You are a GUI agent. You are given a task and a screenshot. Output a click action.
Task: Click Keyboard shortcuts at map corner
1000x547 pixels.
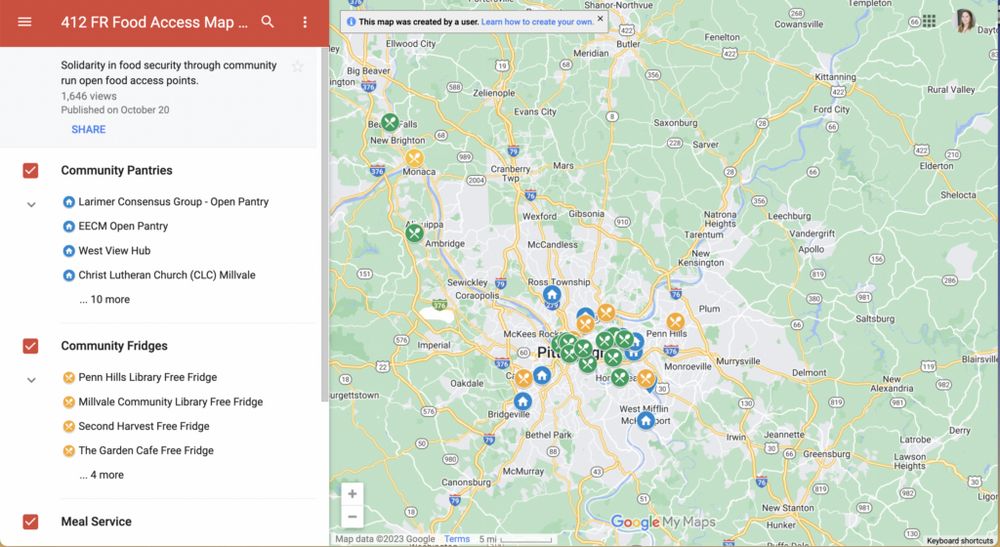click(x=960, y=541)
